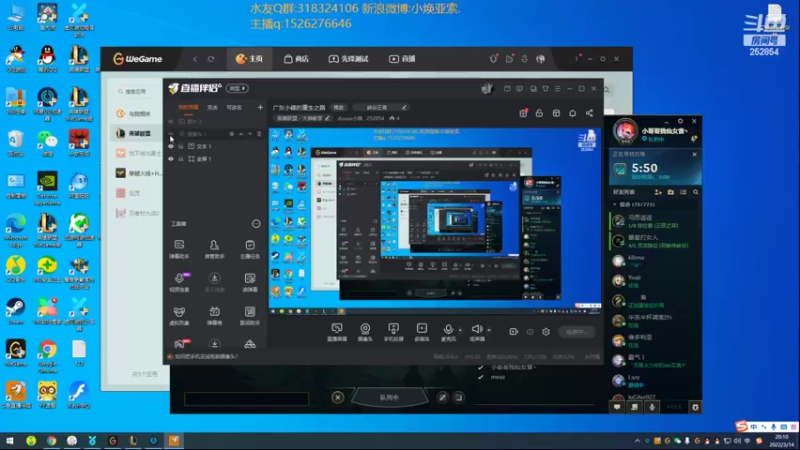Click the 直播中 broadcast status button
Image resolution: width=800 pixels, height=450 pixels.
(x=576, y=332)
